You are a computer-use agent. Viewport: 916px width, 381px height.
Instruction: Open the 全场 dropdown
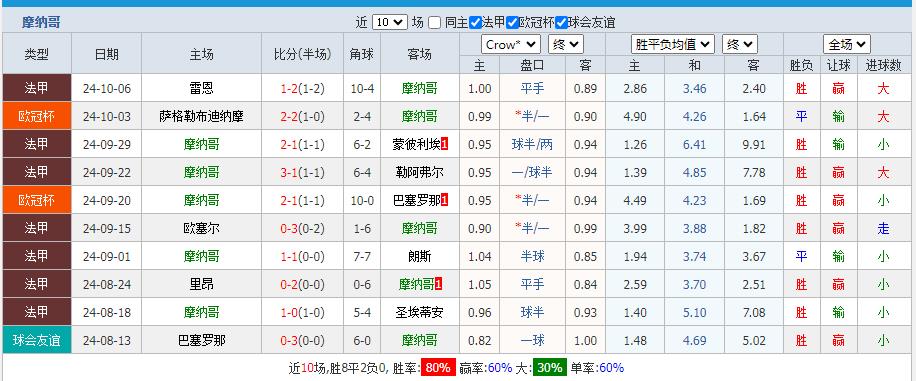(846, 44)
